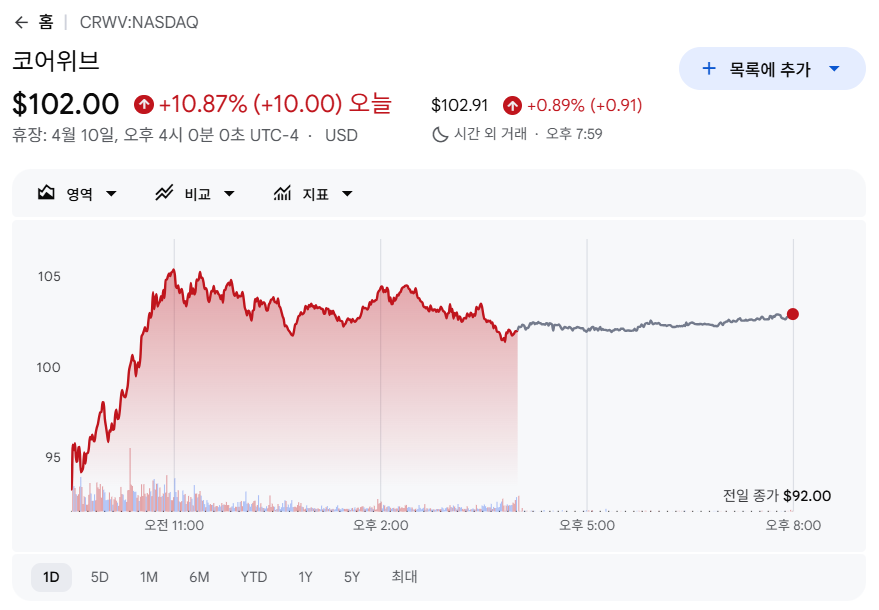Click the moon after-hours icon
Image resolution: width=879 pixels, height=610 pixels.
[440, 134]
